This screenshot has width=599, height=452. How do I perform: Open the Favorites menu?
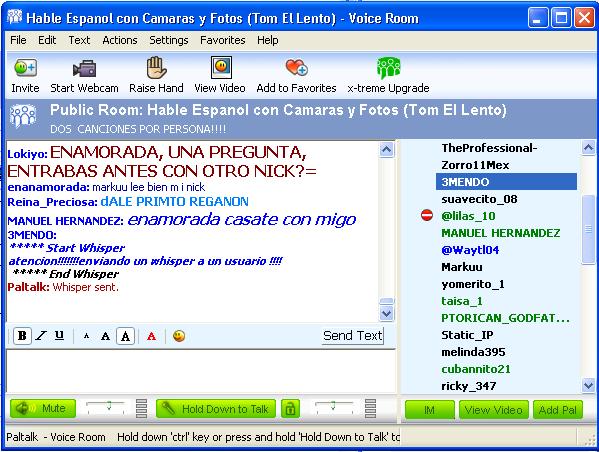223,40
